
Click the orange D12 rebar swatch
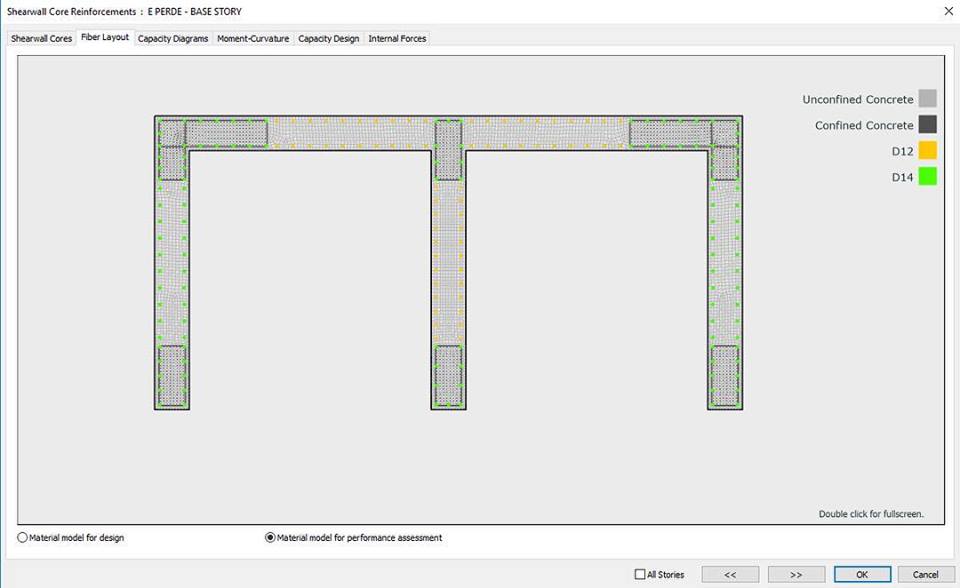[x=927, y=151]
